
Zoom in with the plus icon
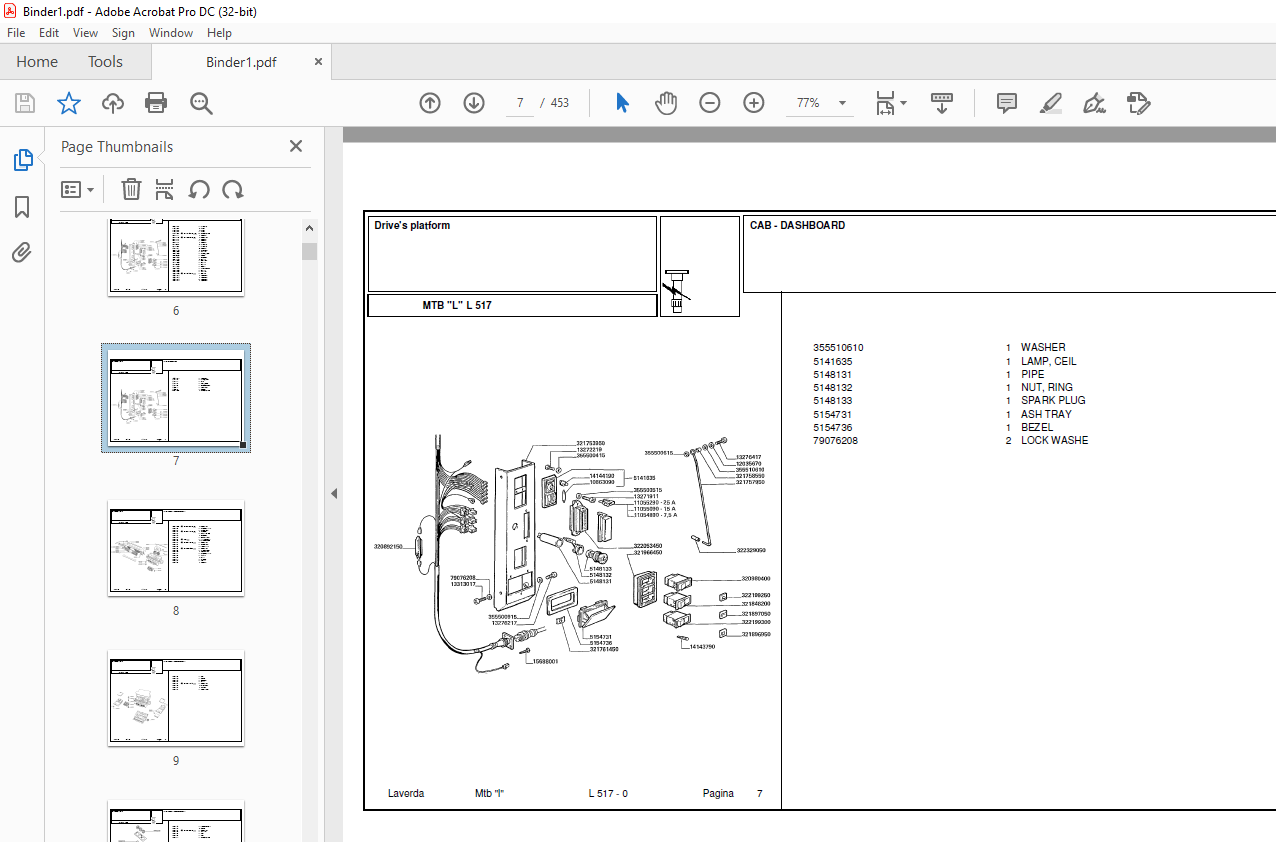754,103
